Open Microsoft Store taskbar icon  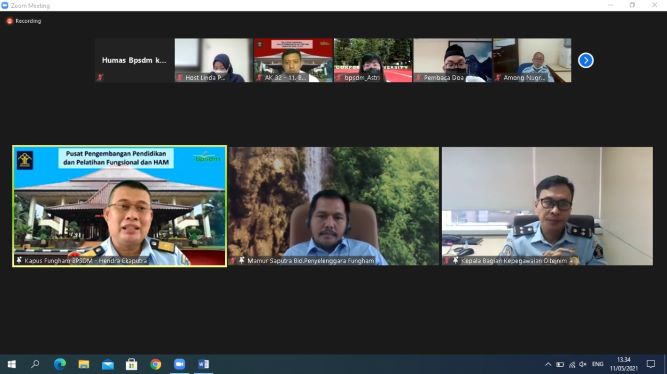[131, 364]
